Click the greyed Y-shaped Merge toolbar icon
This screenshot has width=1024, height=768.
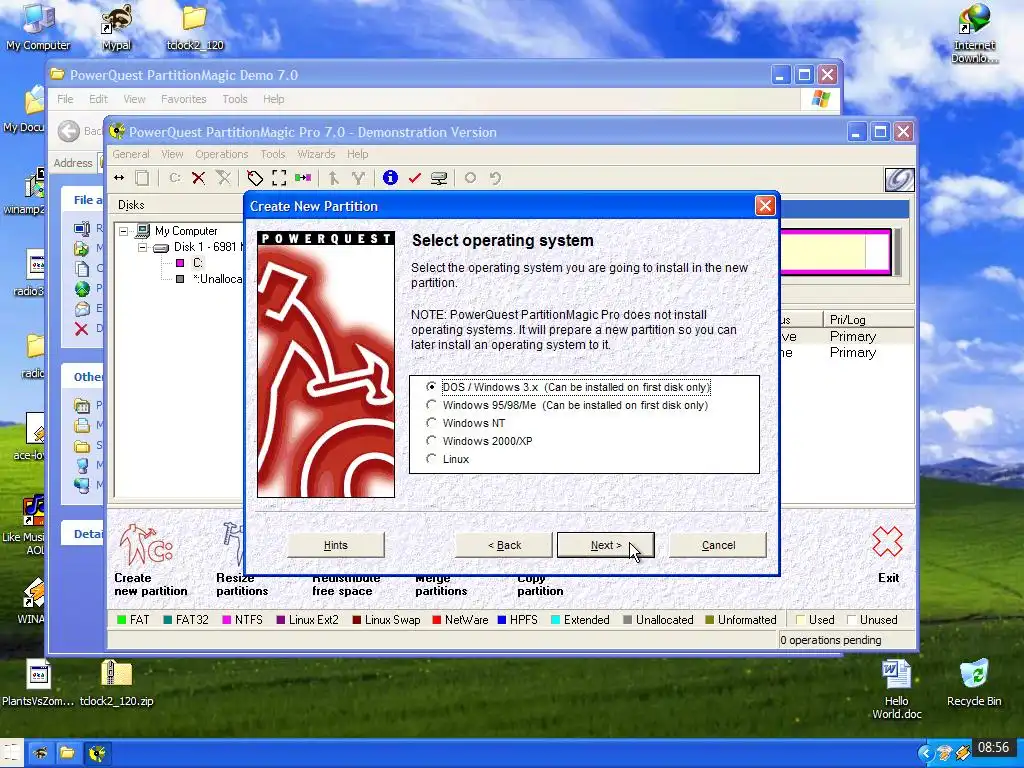coord(358,178)
